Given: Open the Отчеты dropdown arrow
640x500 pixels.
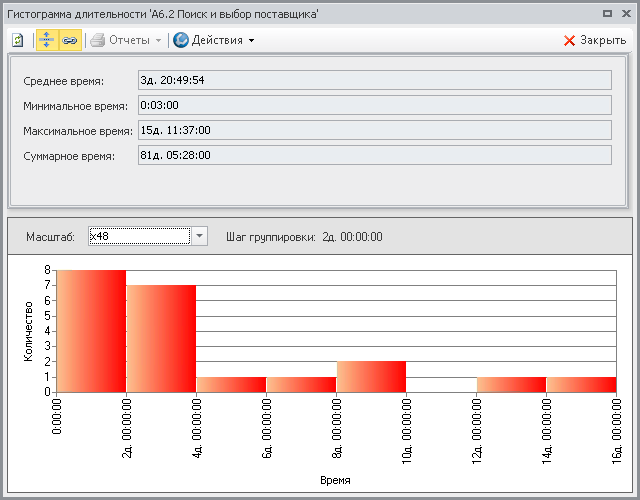Looking at the screenshot, I should [159, 40].
